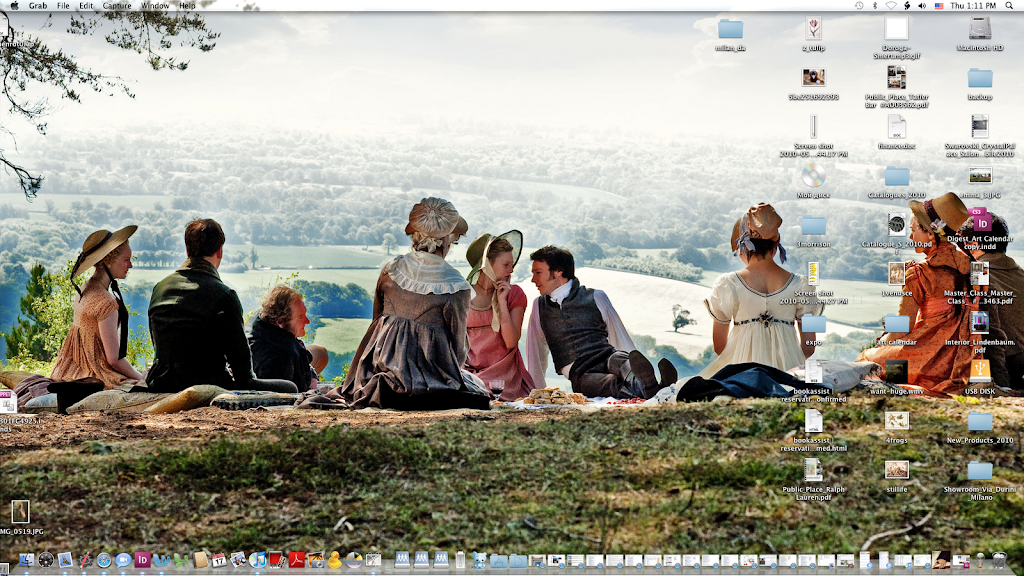Open iCal from the dock

[x=219, y=560]
